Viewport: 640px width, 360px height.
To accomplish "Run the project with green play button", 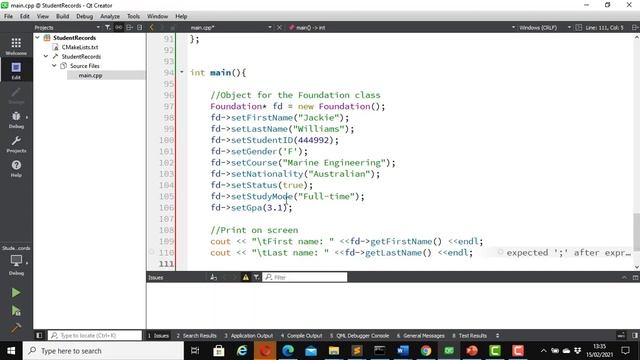I will point(16,293).
